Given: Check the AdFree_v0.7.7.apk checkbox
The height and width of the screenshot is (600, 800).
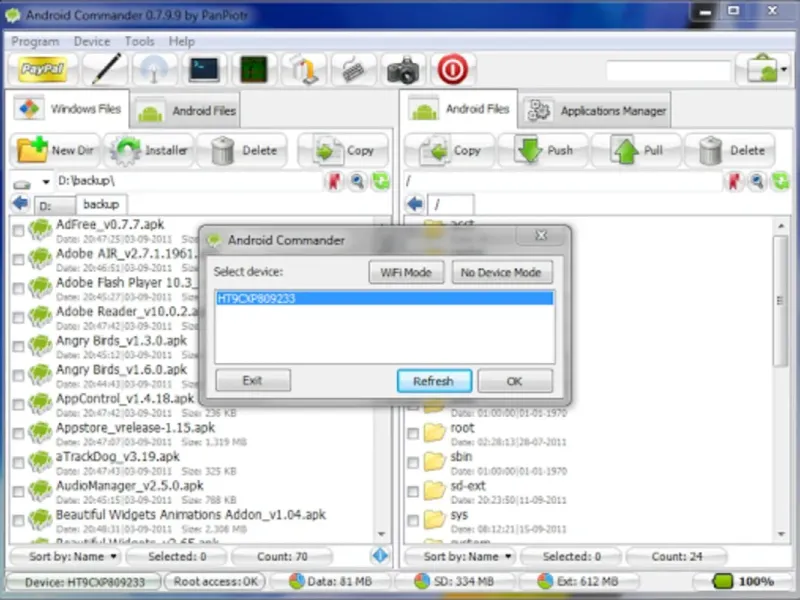Looking at the screenshot, I should 18,231.
